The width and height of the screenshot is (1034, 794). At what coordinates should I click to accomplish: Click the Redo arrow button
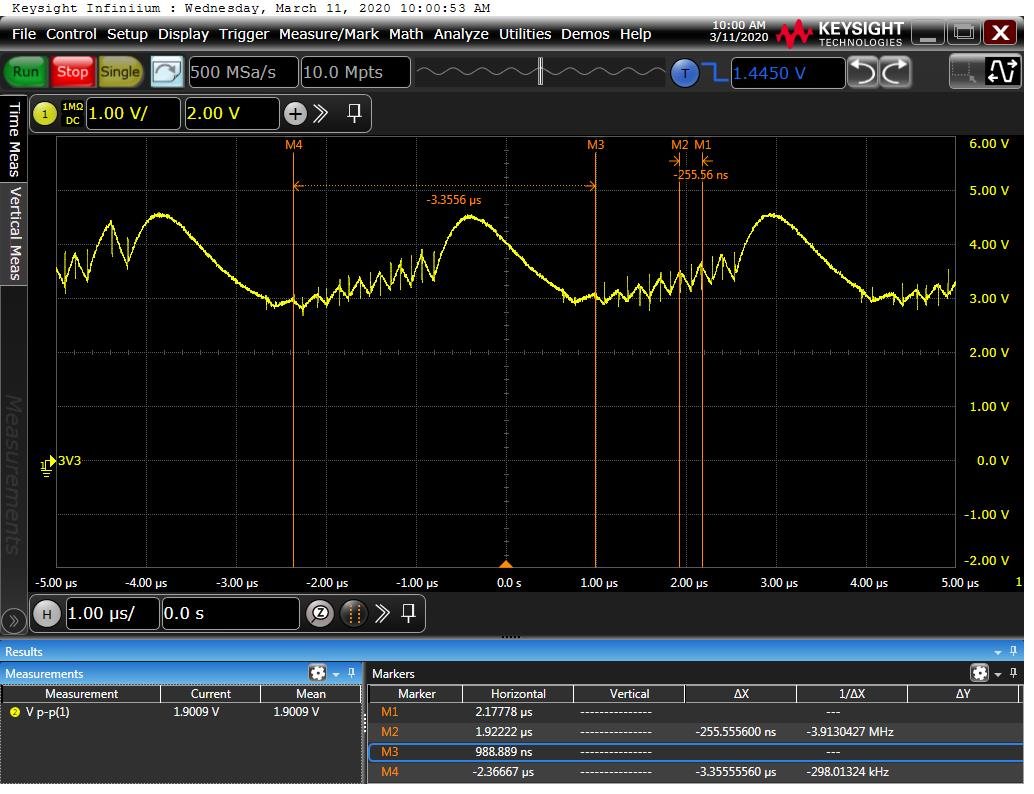[x=896, y=72]
